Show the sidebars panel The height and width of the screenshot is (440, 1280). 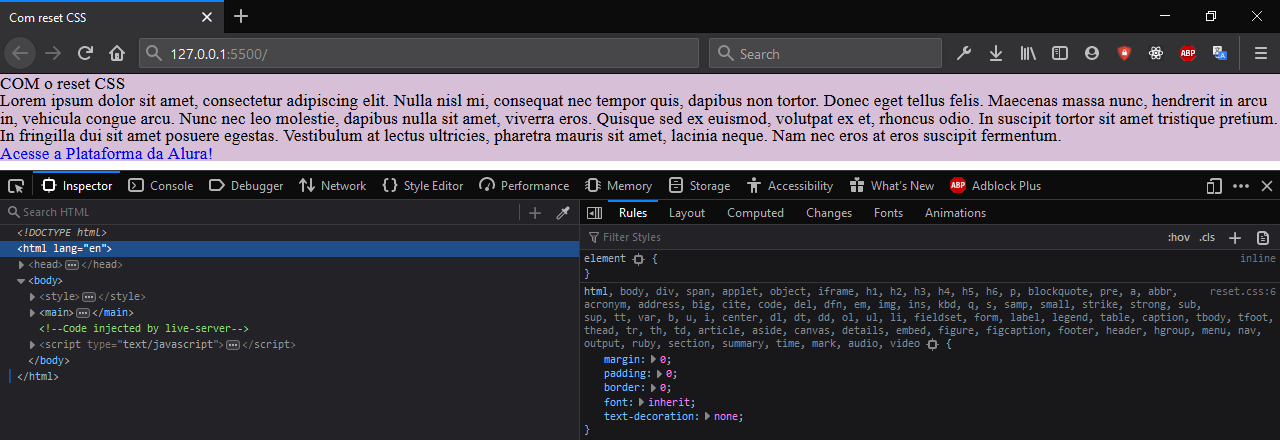pyautogui.click(x=1060, y=53)
